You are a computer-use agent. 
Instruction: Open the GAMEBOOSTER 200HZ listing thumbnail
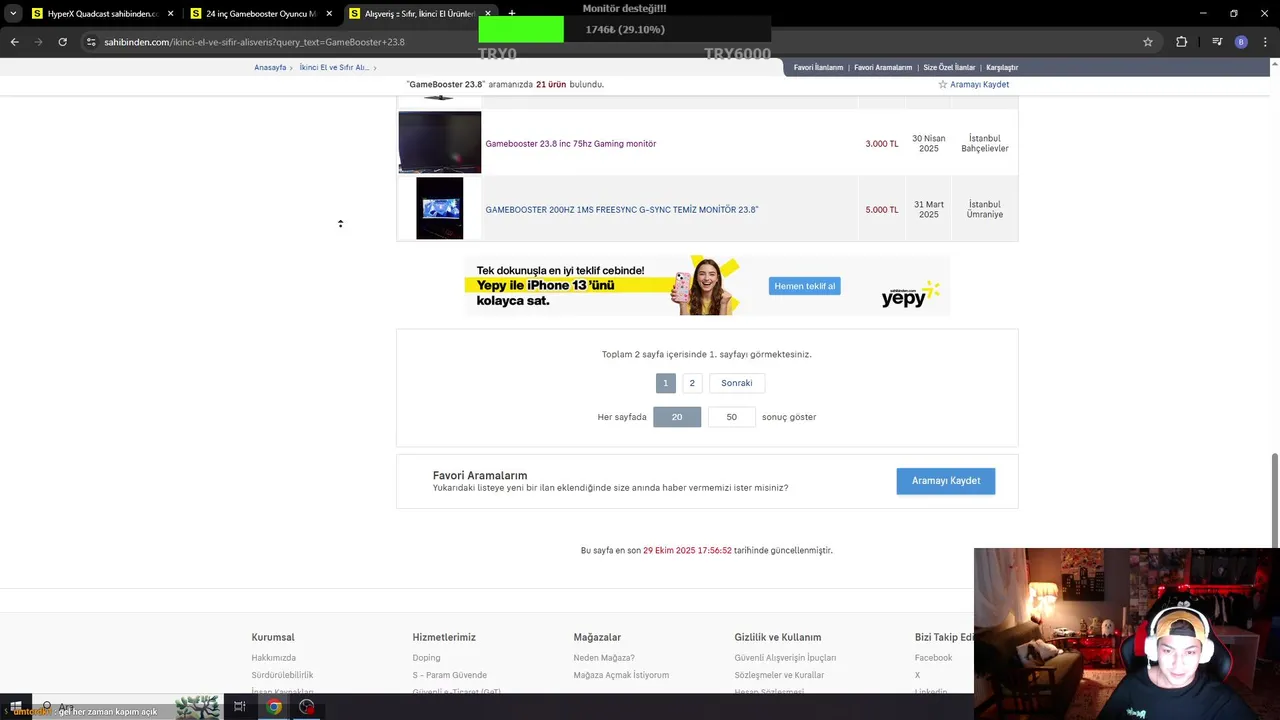[440, 208]
